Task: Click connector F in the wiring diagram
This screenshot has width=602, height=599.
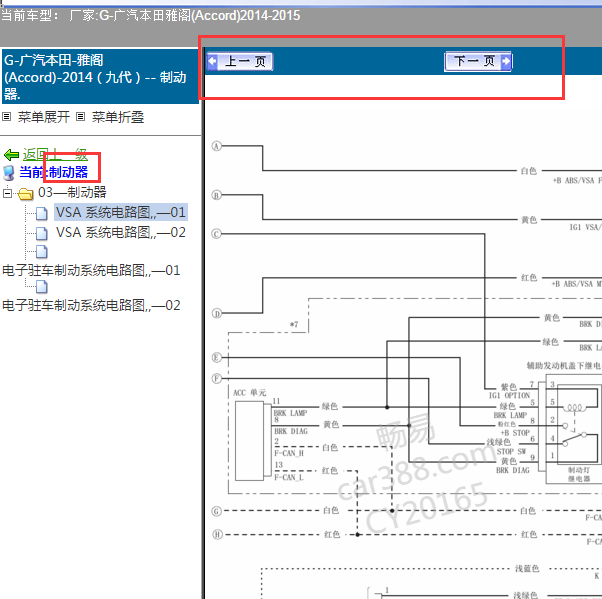Action: [217, 379]
